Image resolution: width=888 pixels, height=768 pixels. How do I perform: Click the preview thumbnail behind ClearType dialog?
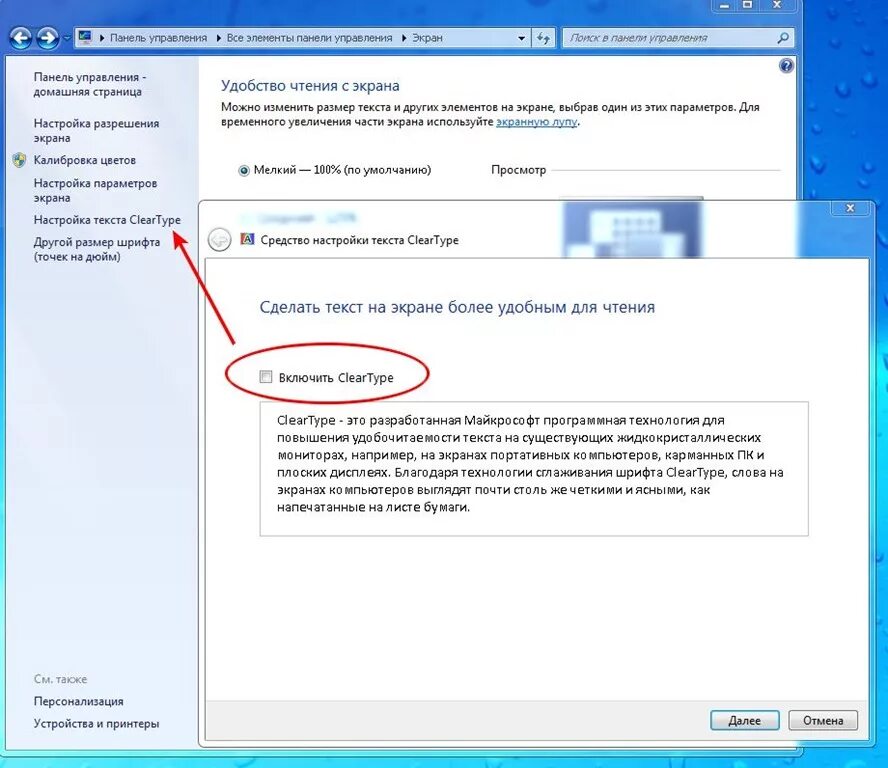[x=631, y=228]
